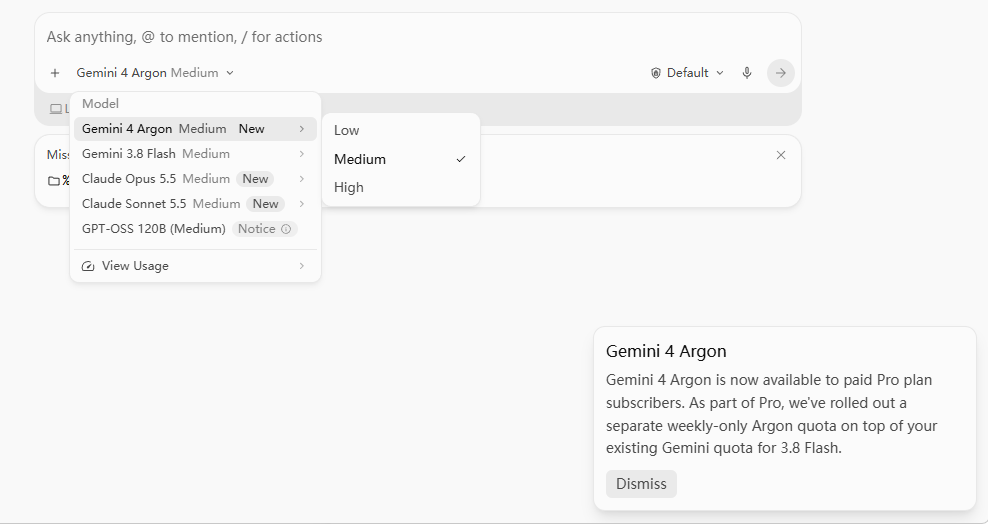Image resolution: width=988 pixels, height=524 pixels.
Task: Choose Medium reasoning level
Action: click(401, 159)
